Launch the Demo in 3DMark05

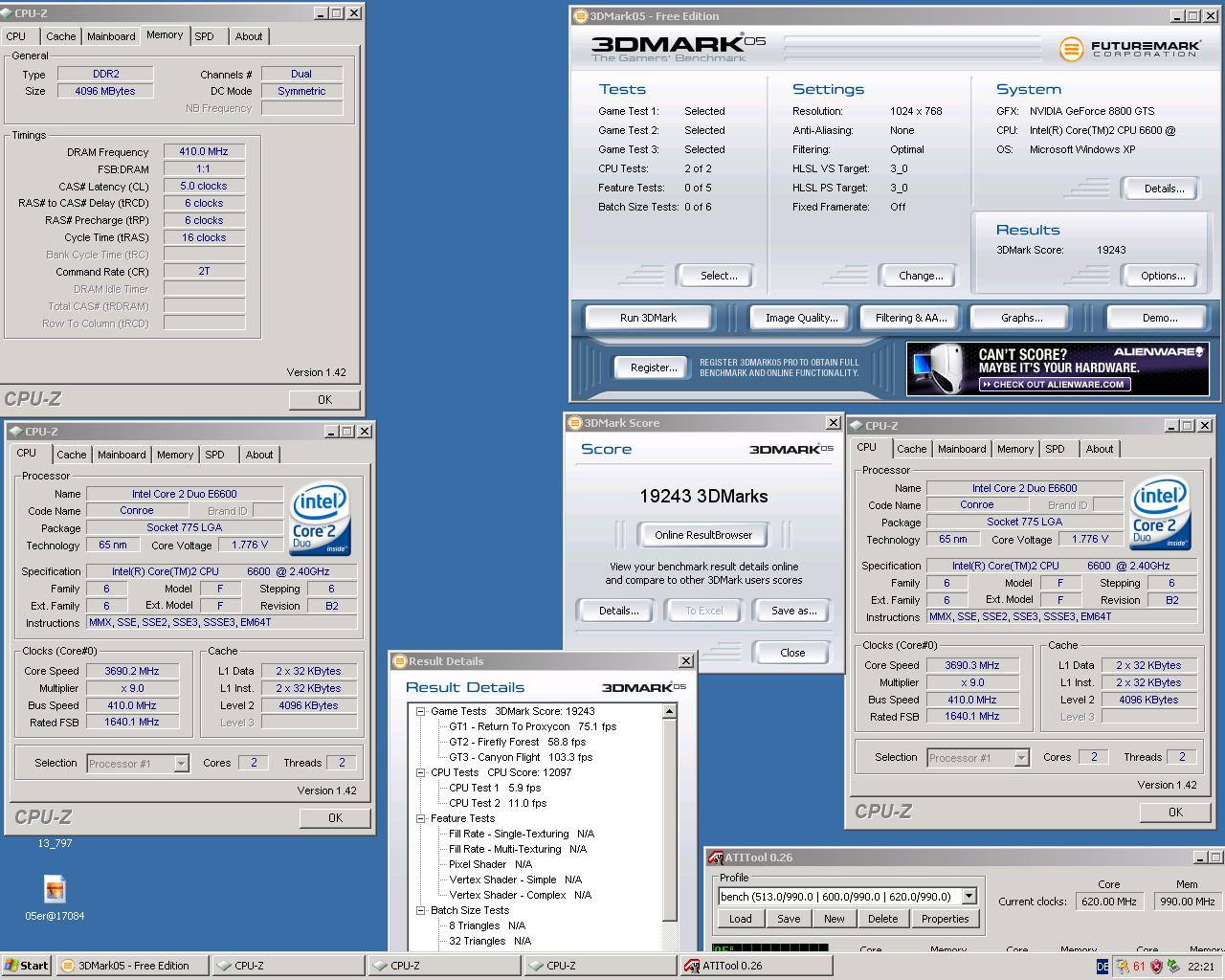tap(1160, 318)
